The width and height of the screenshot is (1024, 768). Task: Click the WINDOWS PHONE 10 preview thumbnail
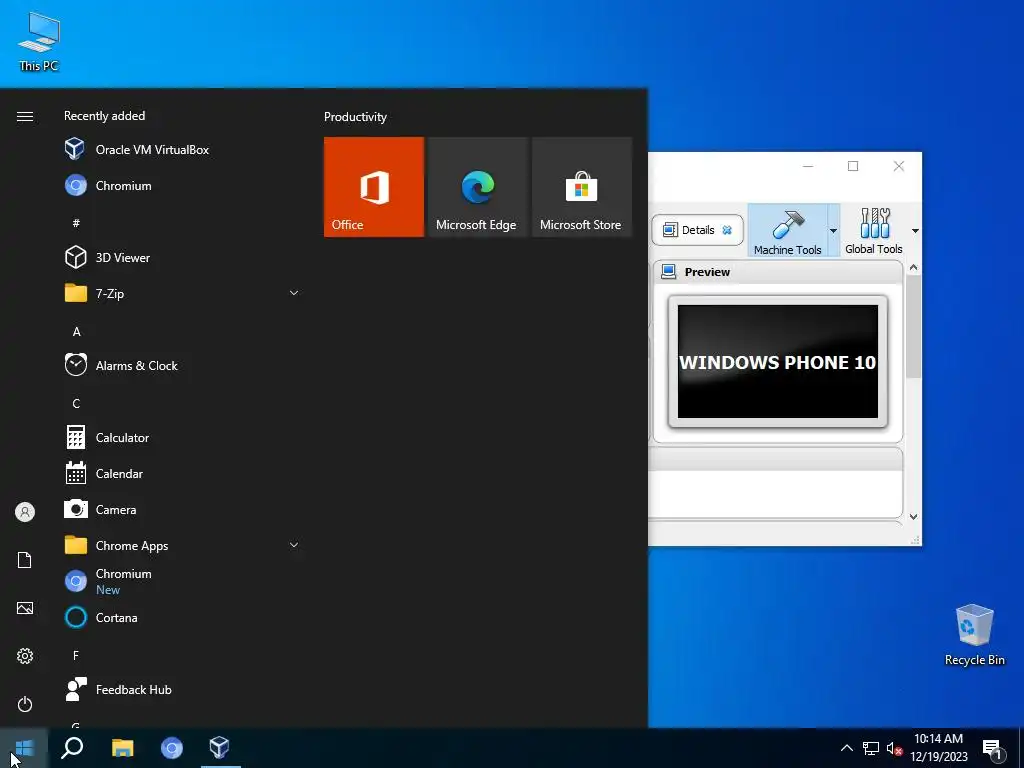point(778,362)
